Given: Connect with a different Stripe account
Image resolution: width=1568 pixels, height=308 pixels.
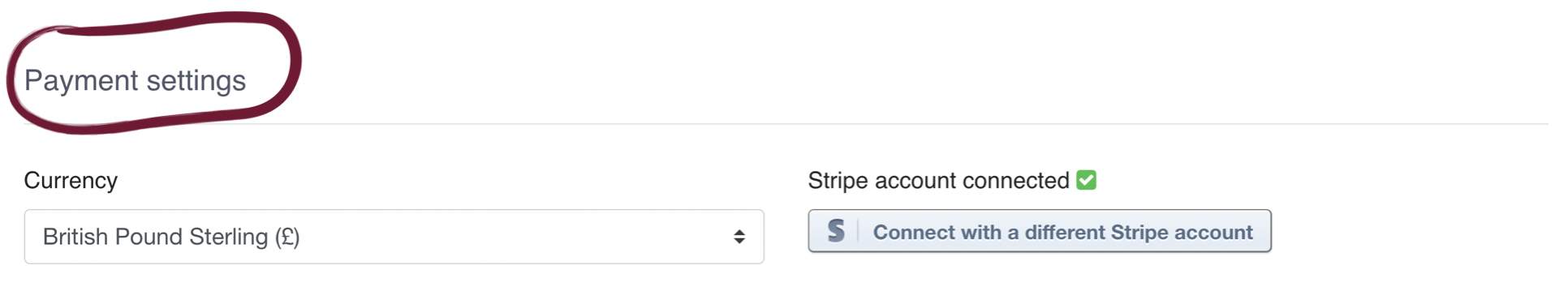Looking at the screenshot, I should [1040, 232].
